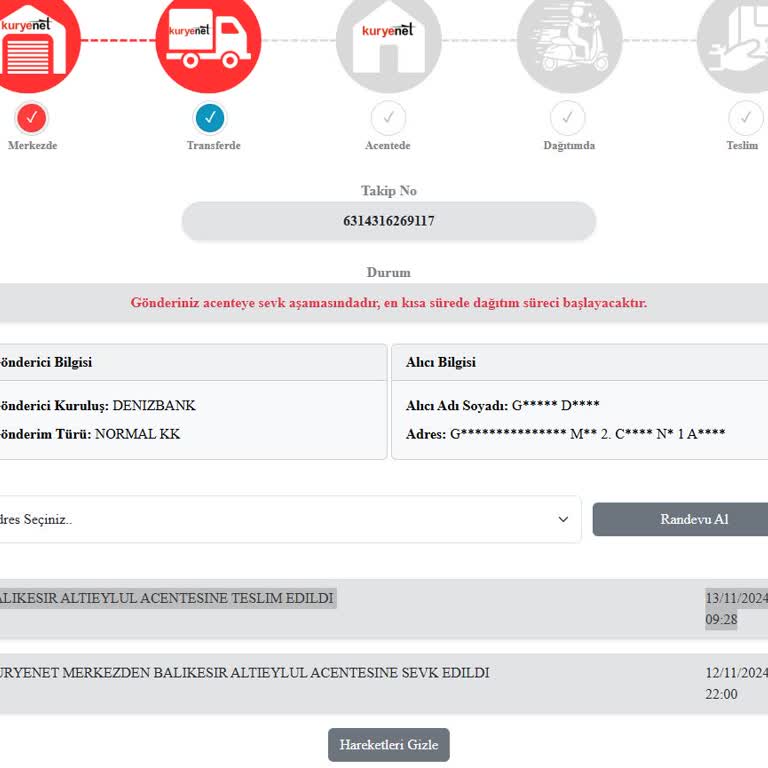768x768 pixels.
Task: Click the NORMAL KK shipment type value
Action: pyautogui.click(x=138, y=434)
